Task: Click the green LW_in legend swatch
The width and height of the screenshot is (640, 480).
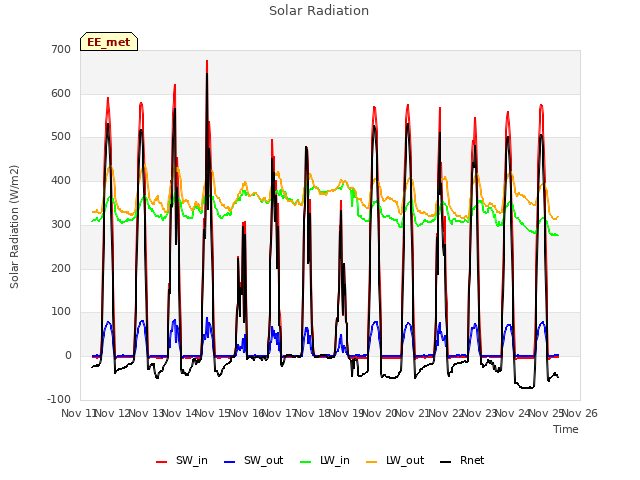Action: (x=306, y=462)
